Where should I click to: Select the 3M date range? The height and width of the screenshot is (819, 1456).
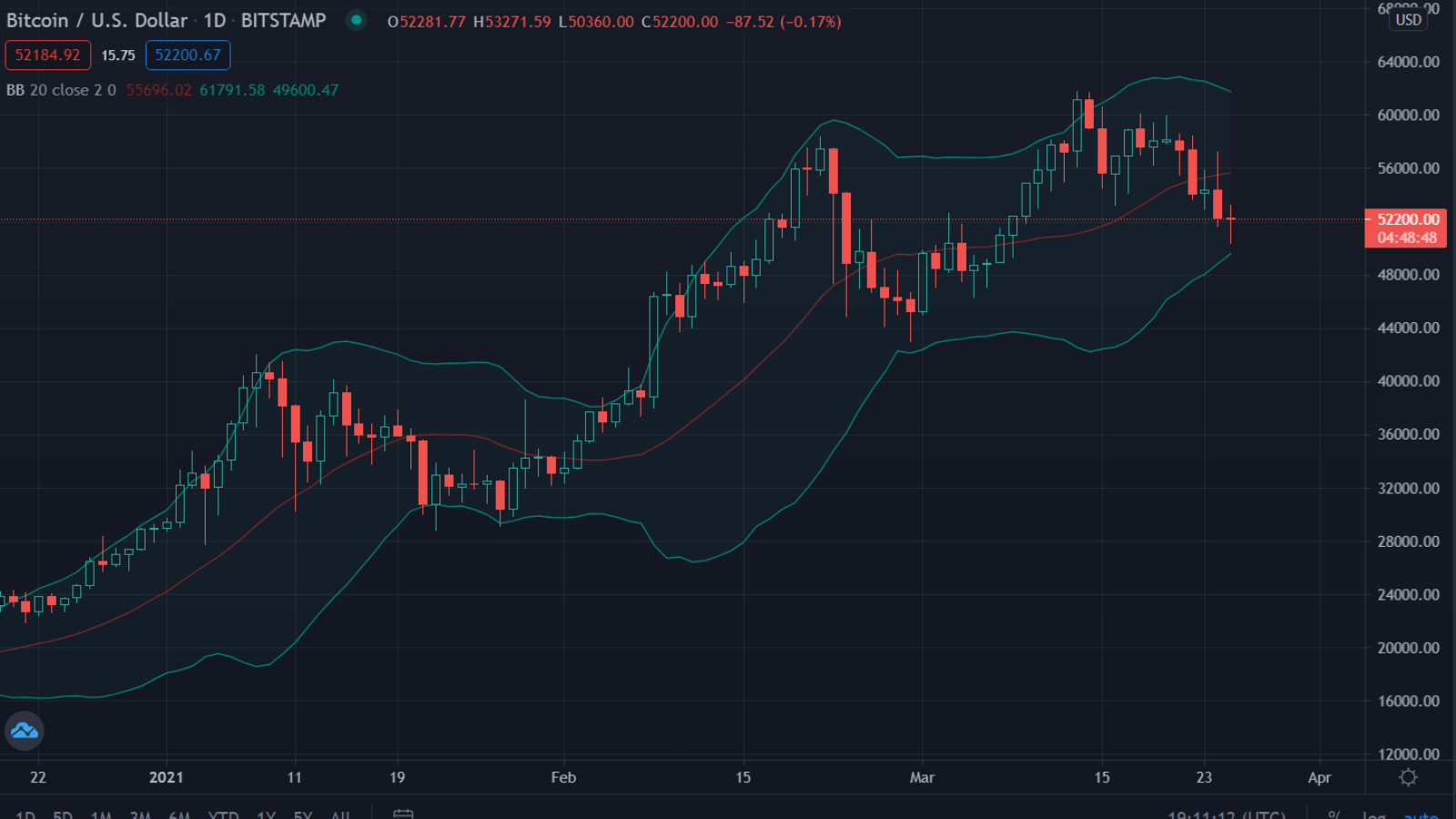(140, 814)
